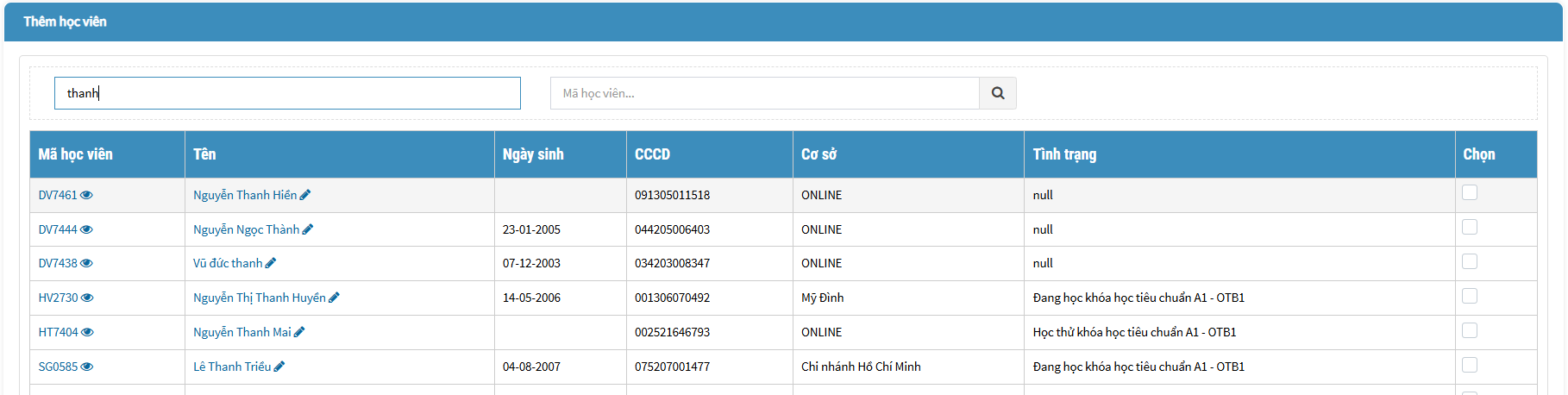Click pencil icon beside Lê Thanh Triều
The width and height of the screenshot is (1568, 395).
coord(279,367)
